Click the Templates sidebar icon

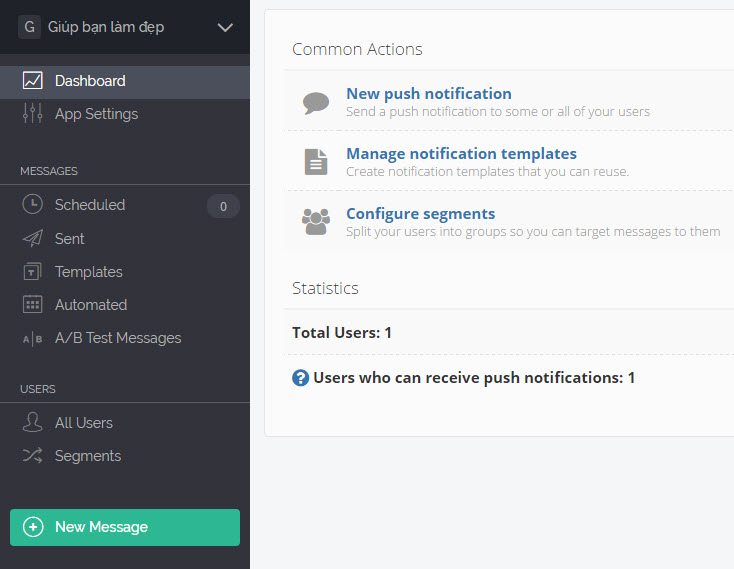(x=33, y=272)
